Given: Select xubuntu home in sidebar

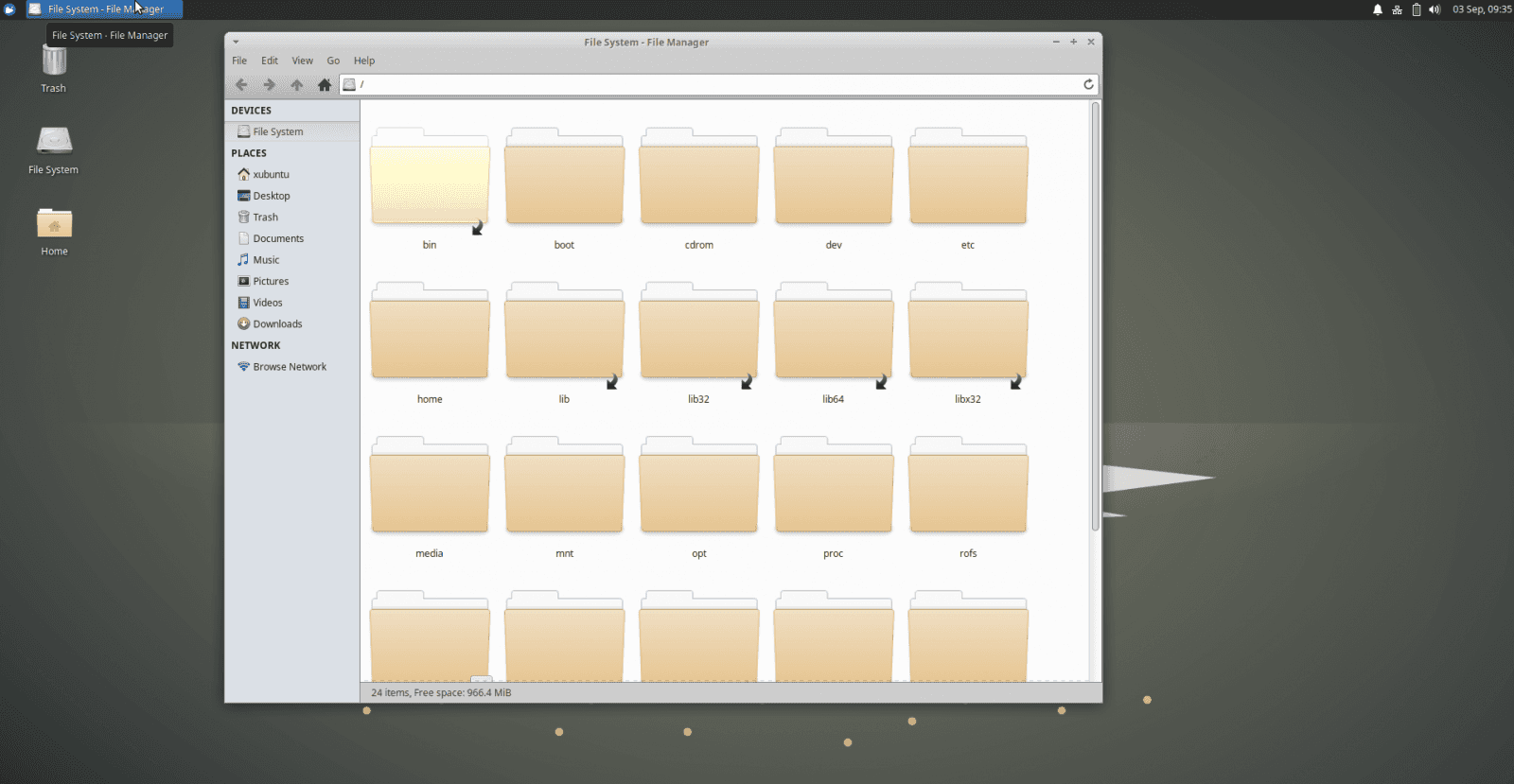Looking at the screenshot, I should point(271,175).
